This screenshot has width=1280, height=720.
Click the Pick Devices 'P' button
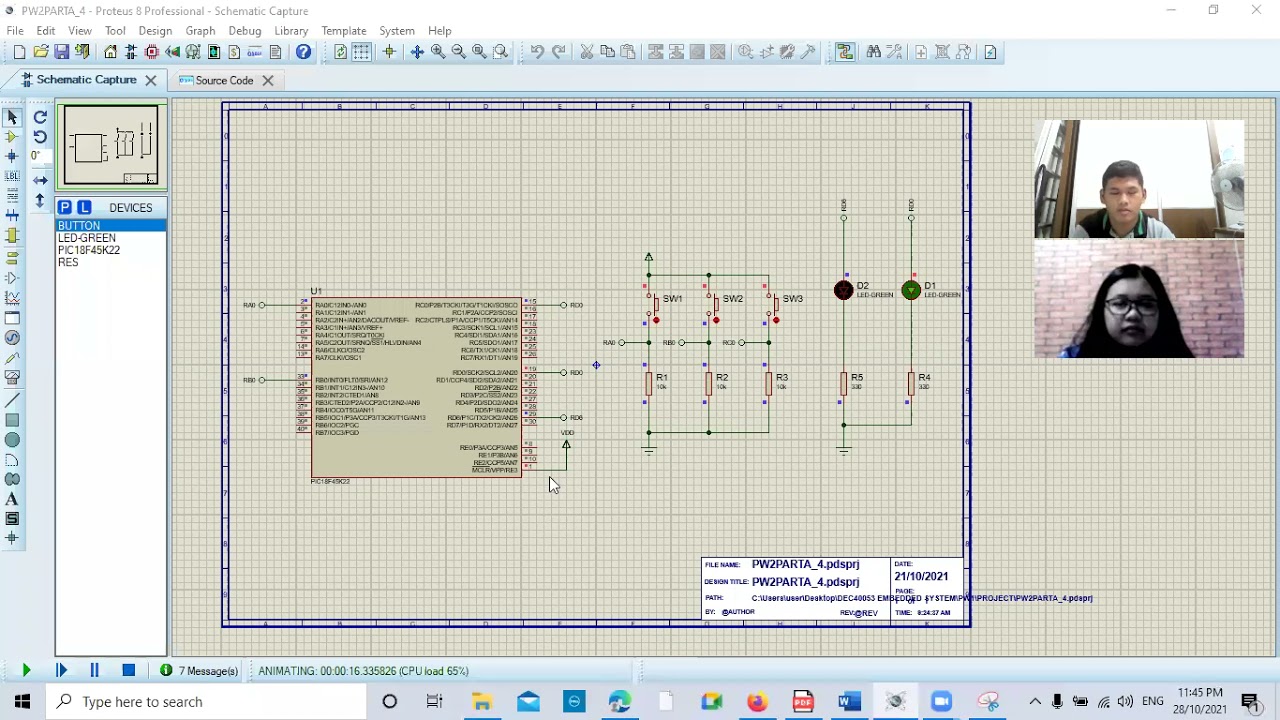point(64,207)
